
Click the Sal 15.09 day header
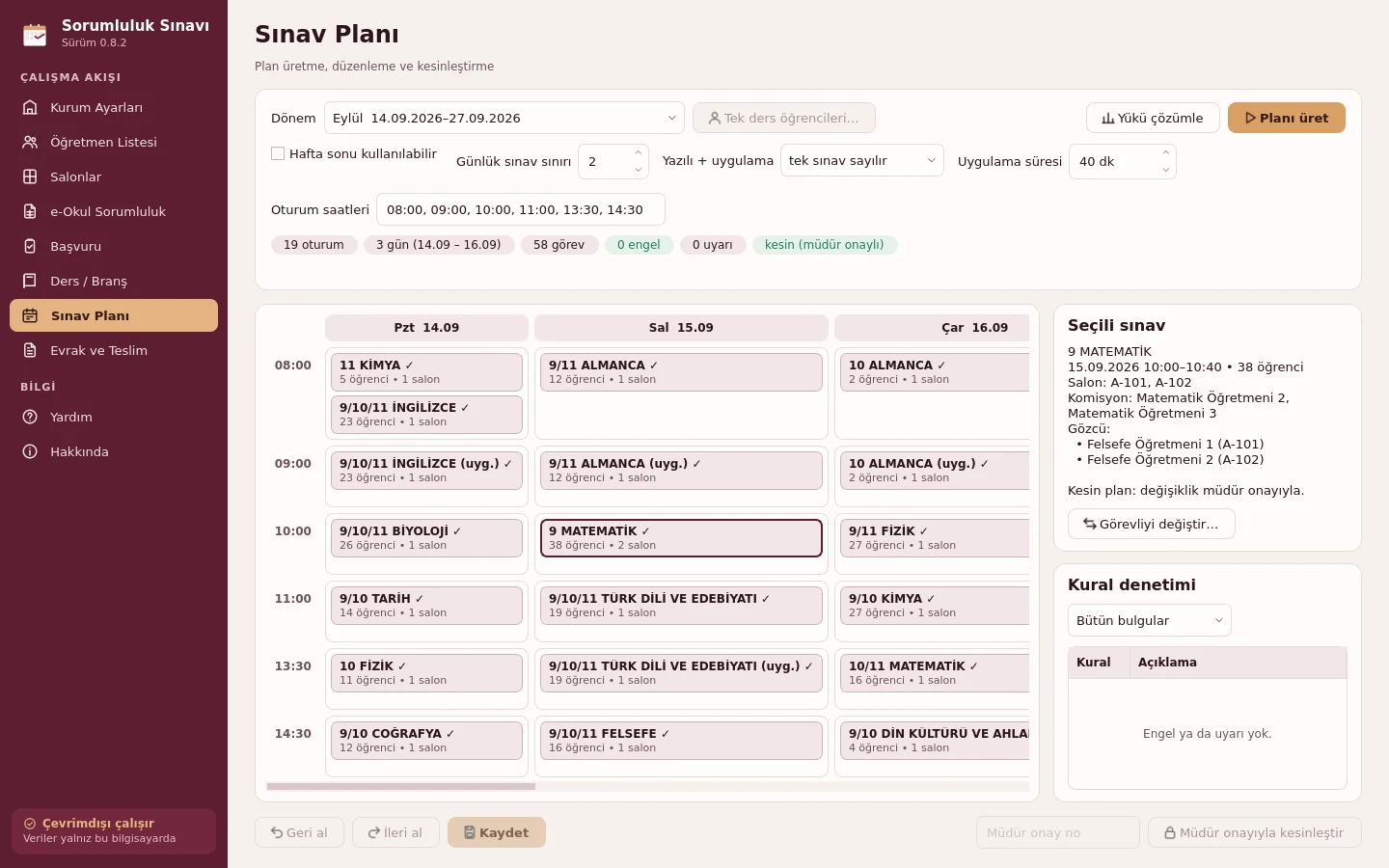pyautogui.click(x=681, y=328)
